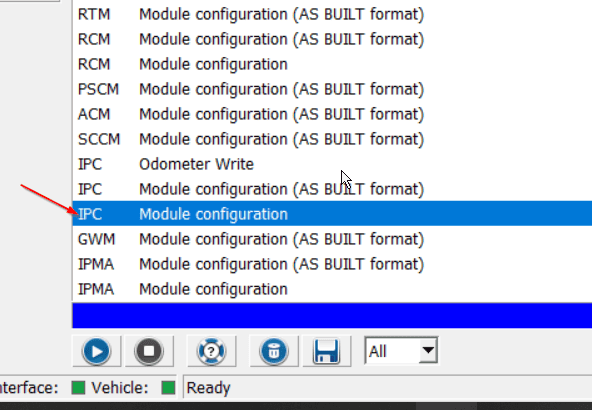Clear the log with the trash icon
Viewport: 592px width, 410px height.
point(274,351)
